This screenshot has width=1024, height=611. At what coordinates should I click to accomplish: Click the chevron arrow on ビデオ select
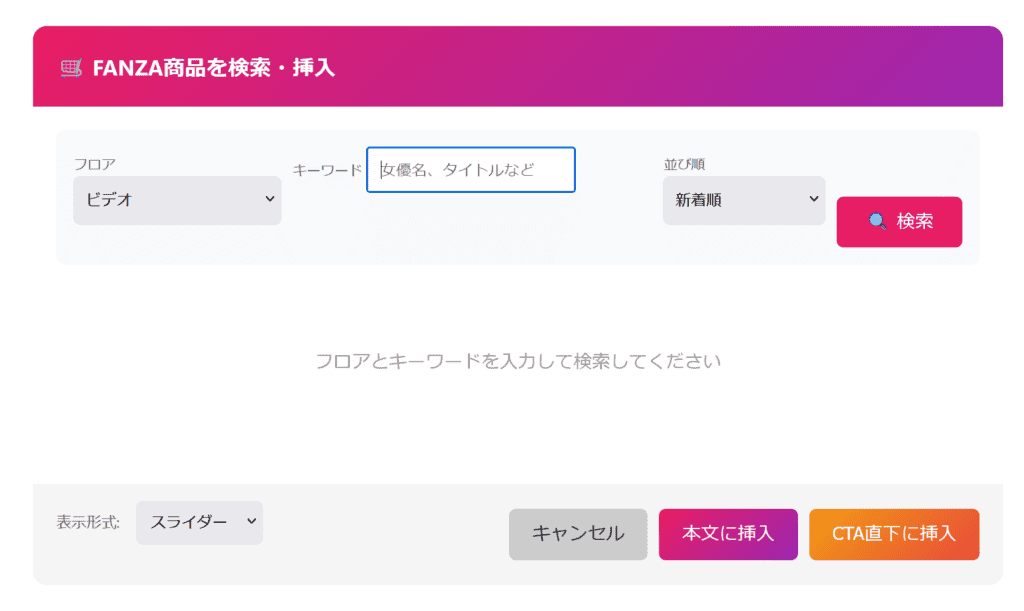pos(269,199)
